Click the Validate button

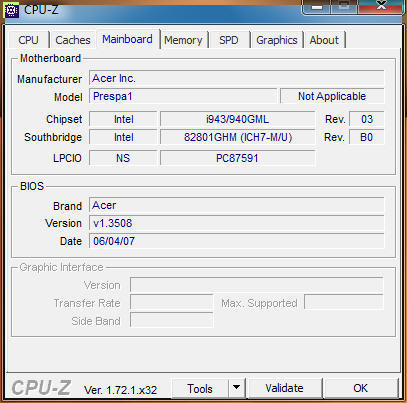pyautogui.click(x=284, y=388)
